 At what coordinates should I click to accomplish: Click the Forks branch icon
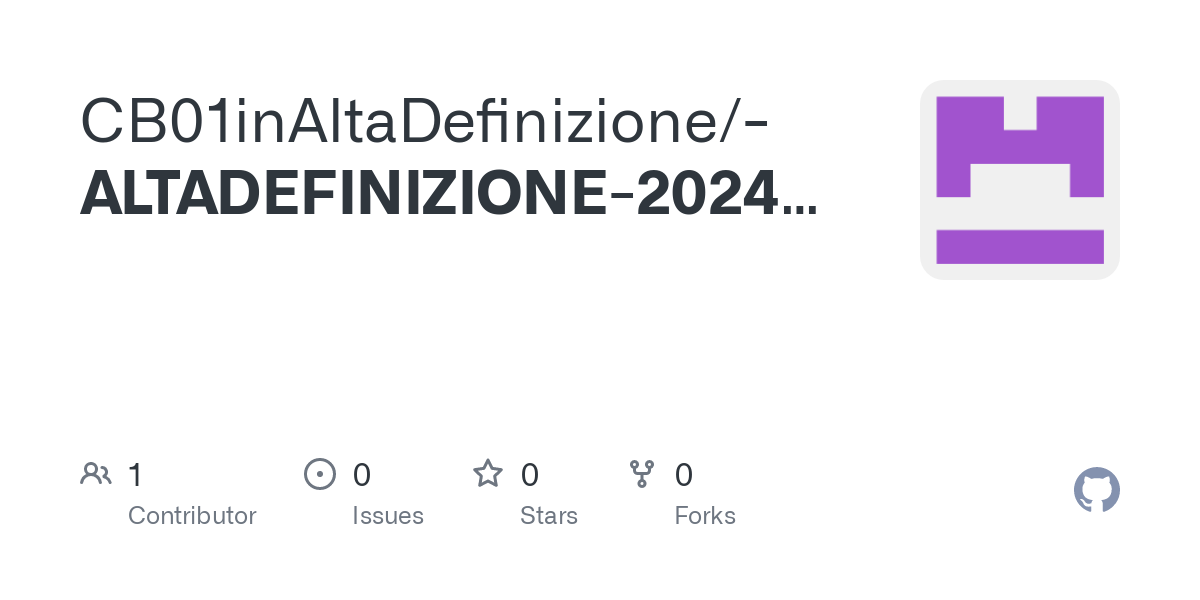click(641, 474)
